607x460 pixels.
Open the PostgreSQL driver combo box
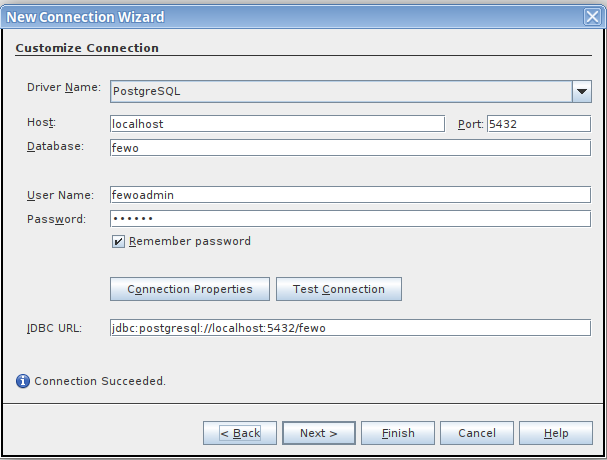340,91
